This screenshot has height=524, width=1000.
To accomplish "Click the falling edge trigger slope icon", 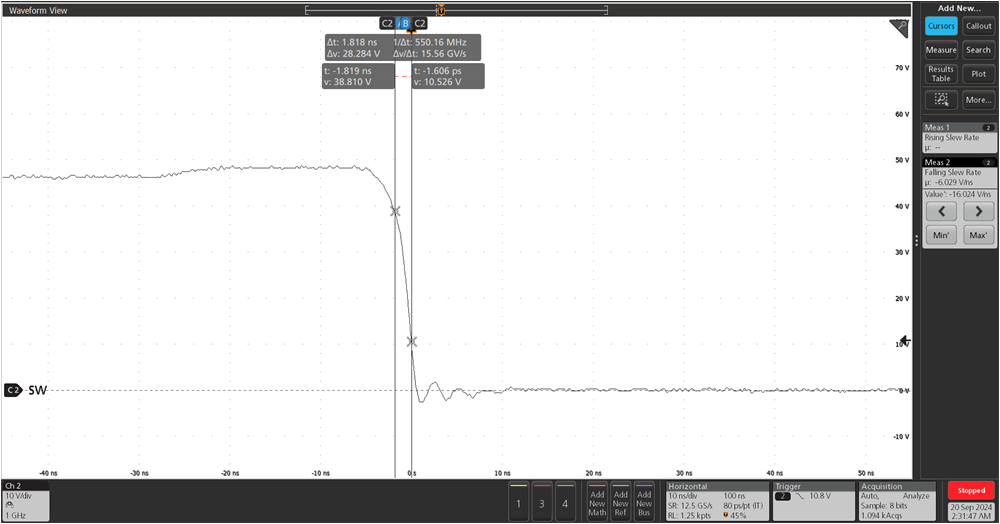I will (800, 496).
